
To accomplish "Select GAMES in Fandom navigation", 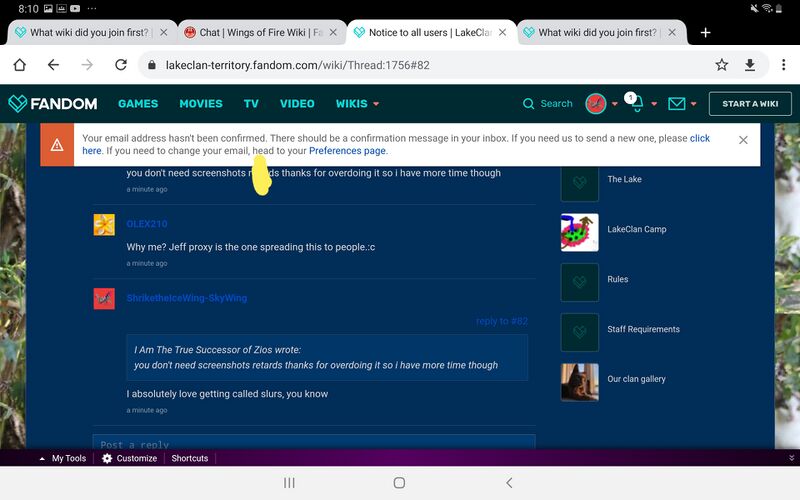I will pos(138,103).
